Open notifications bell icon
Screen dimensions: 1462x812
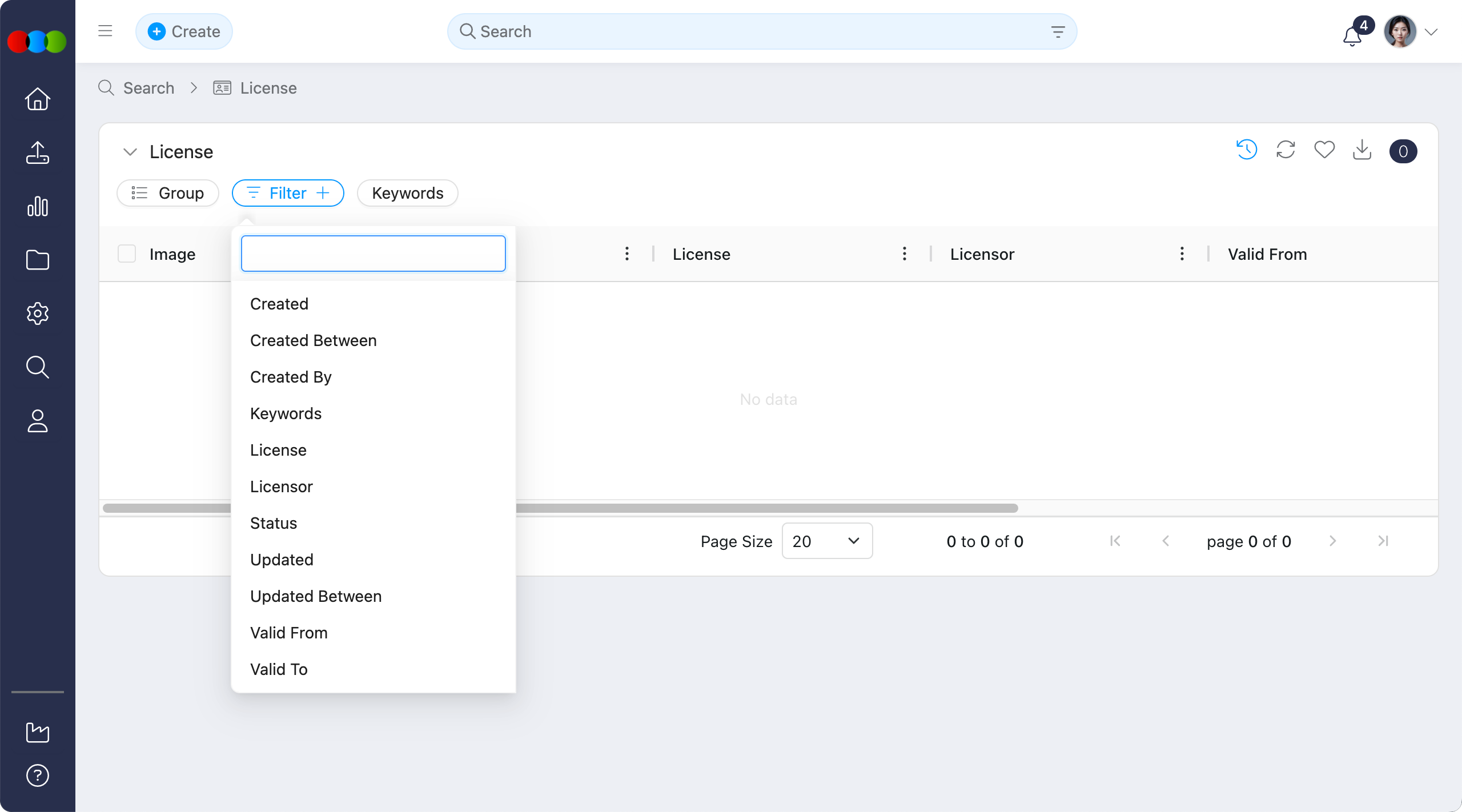tap(1352, 37)
